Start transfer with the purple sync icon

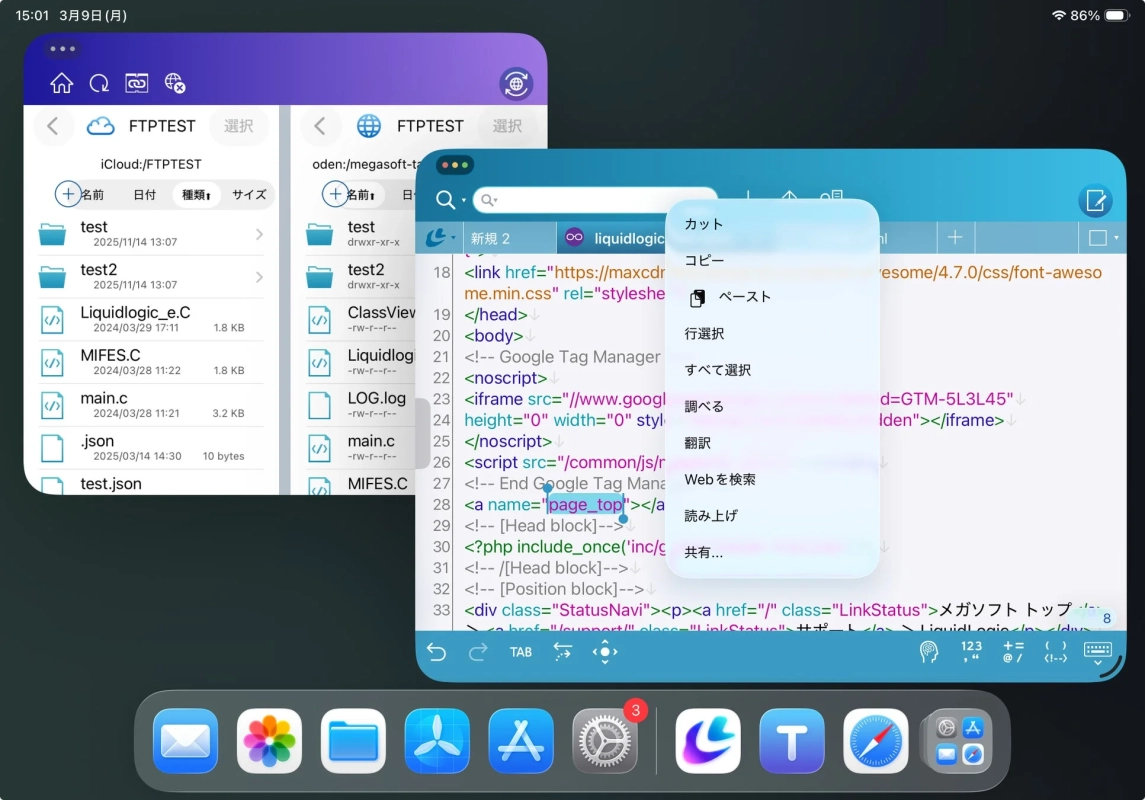[x=514, y=84]
